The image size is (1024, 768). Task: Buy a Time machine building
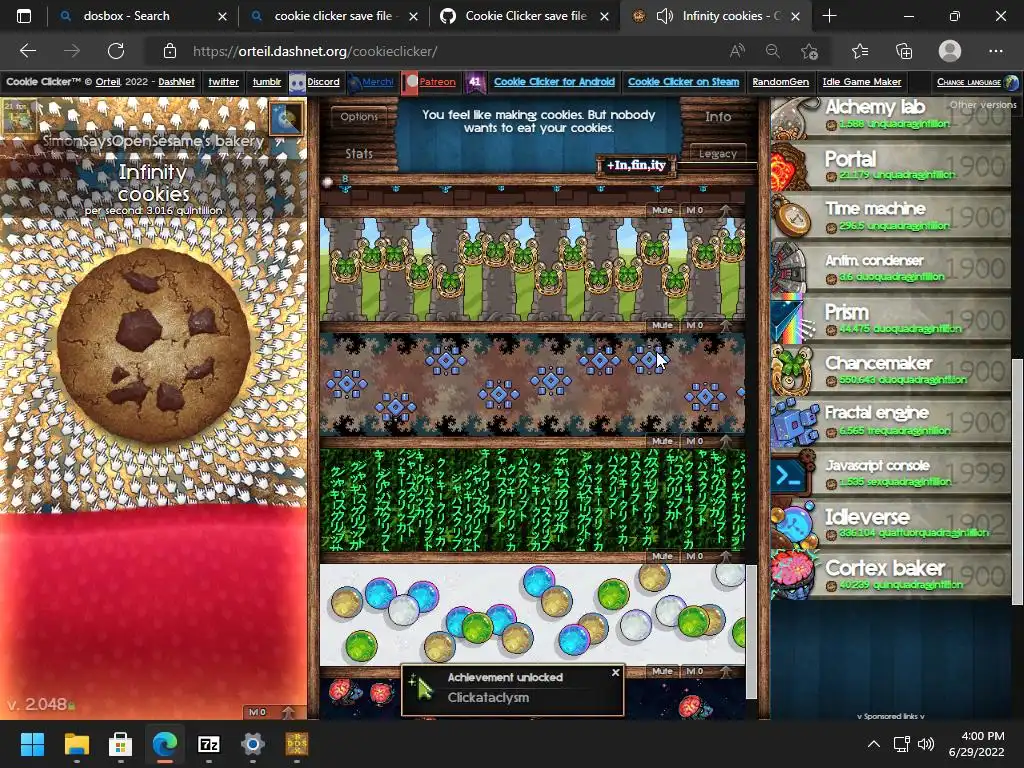pos(891,216)
